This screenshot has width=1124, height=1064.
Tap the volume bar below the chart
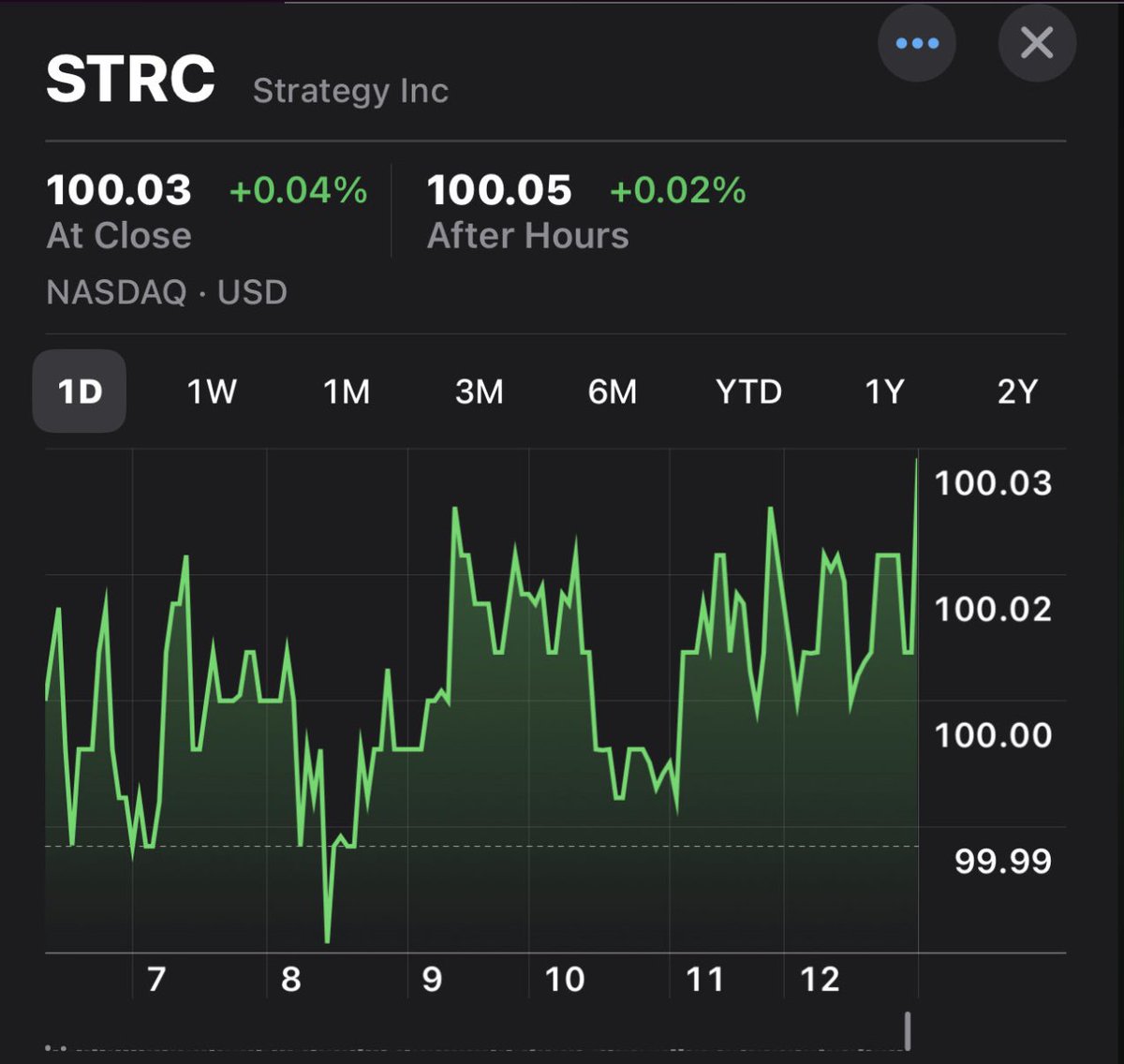pyautogui.click(x=907, y=1030)
